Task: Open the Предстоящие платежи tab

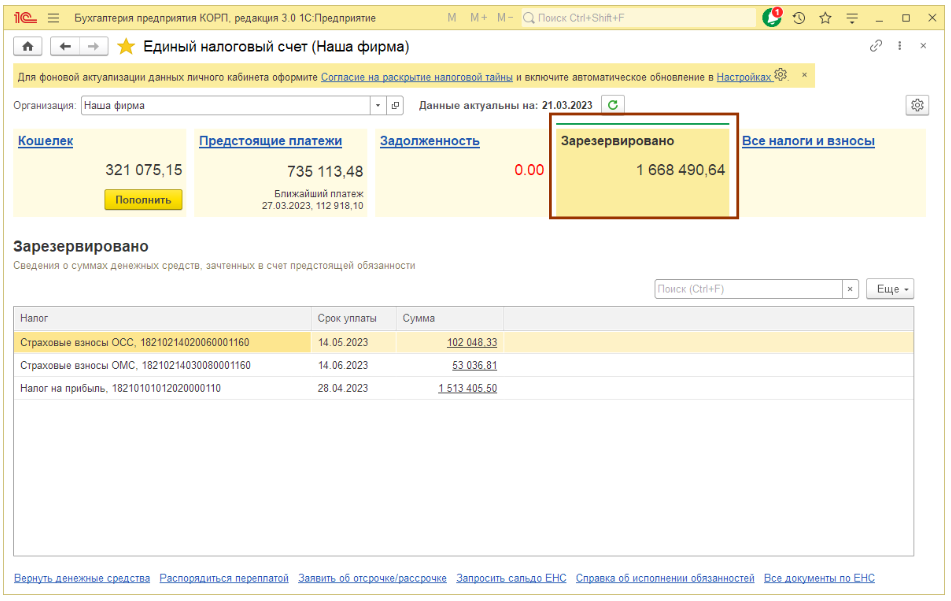Action: coord(270,141)
